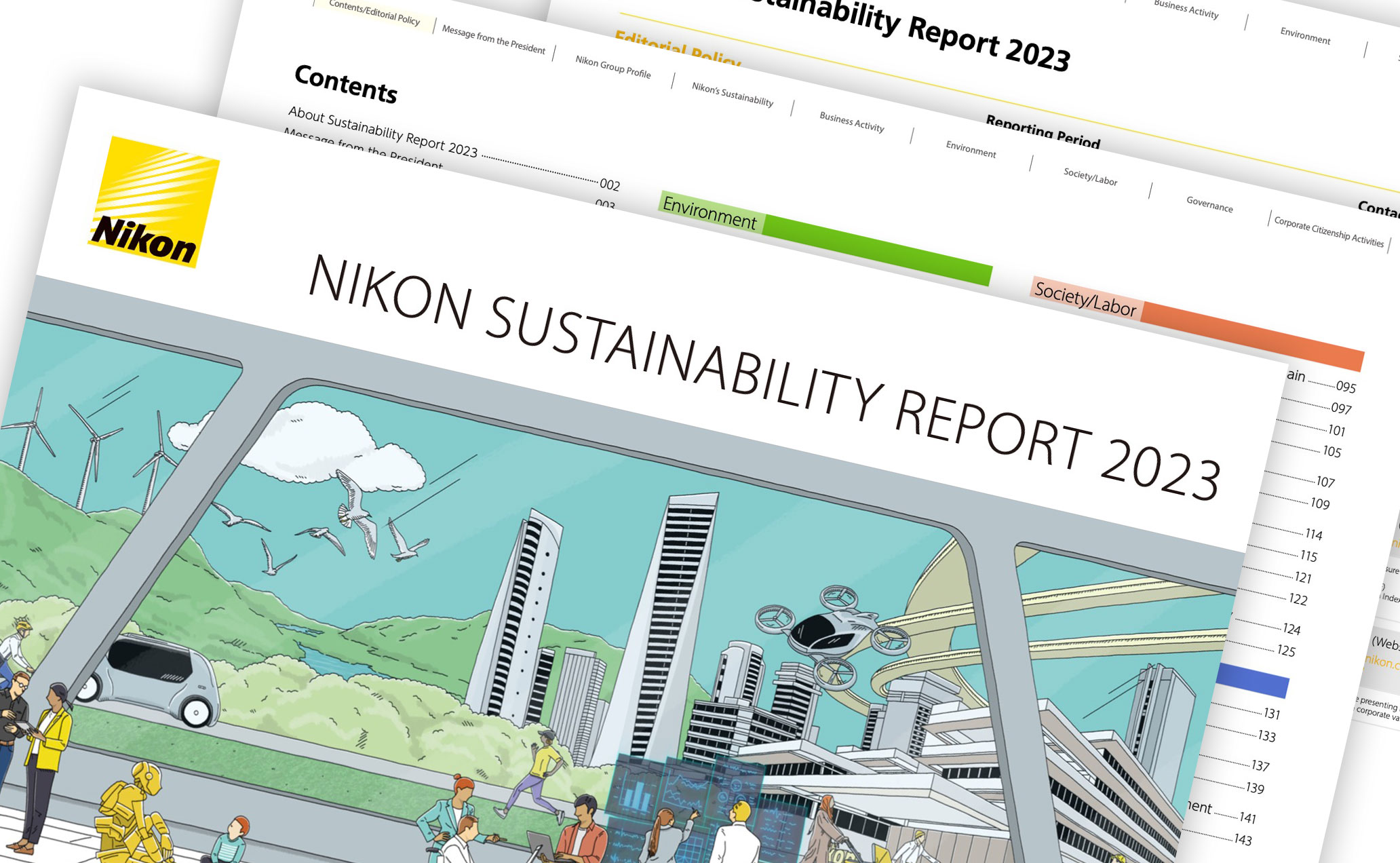Screen dimensions: 1400x863
Task: Jump to page 097 entry
Action: point(1341,408)
